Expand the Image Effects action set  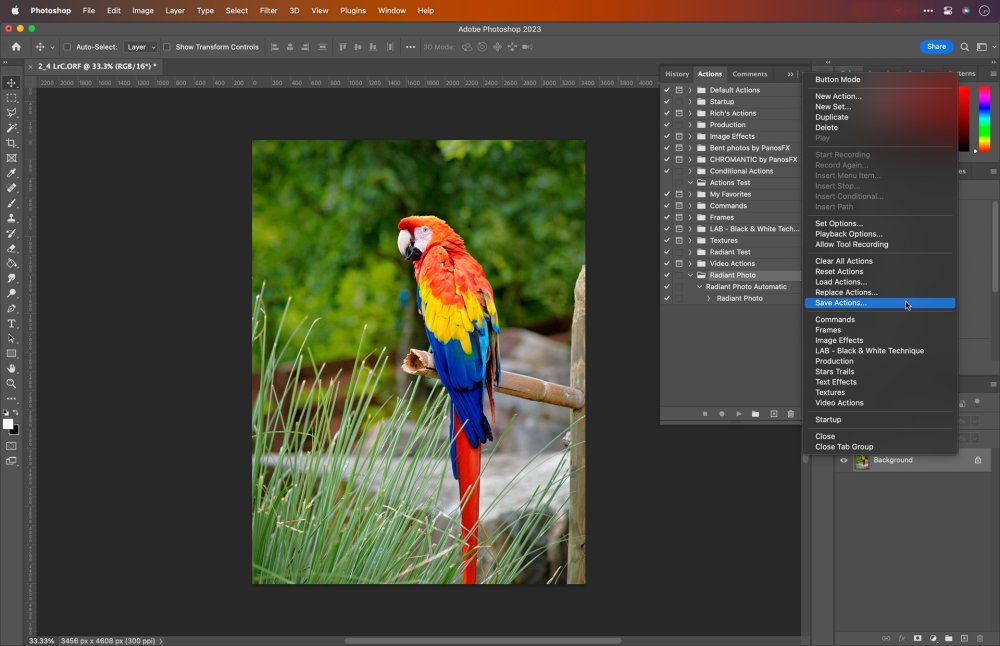point(690,136)
